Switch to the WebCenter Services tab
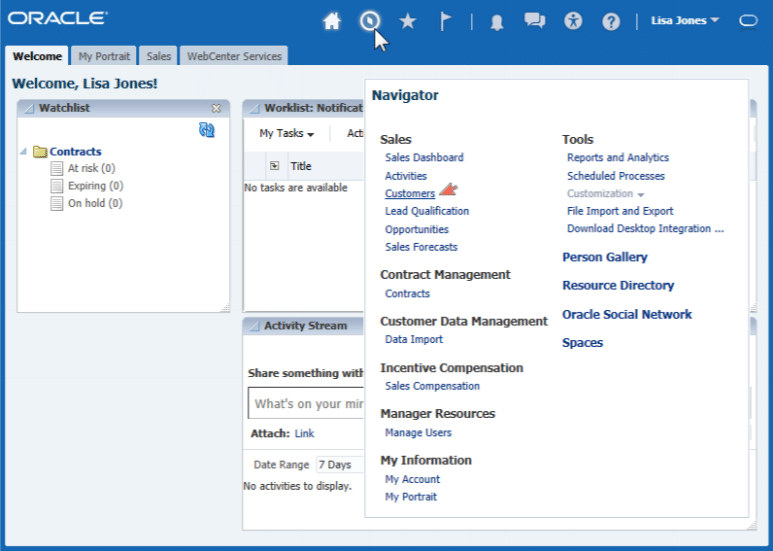Screen dimensions: 773x551 pyautogui.click(x=234, y=56)
